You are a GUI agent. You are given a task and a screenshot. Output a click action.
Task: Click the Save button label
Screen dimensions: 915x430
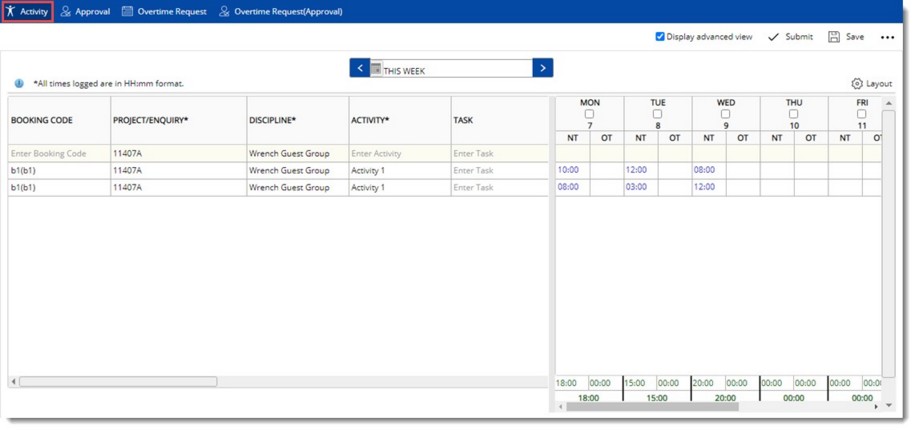pyautogui.click(x=855, y=37)
